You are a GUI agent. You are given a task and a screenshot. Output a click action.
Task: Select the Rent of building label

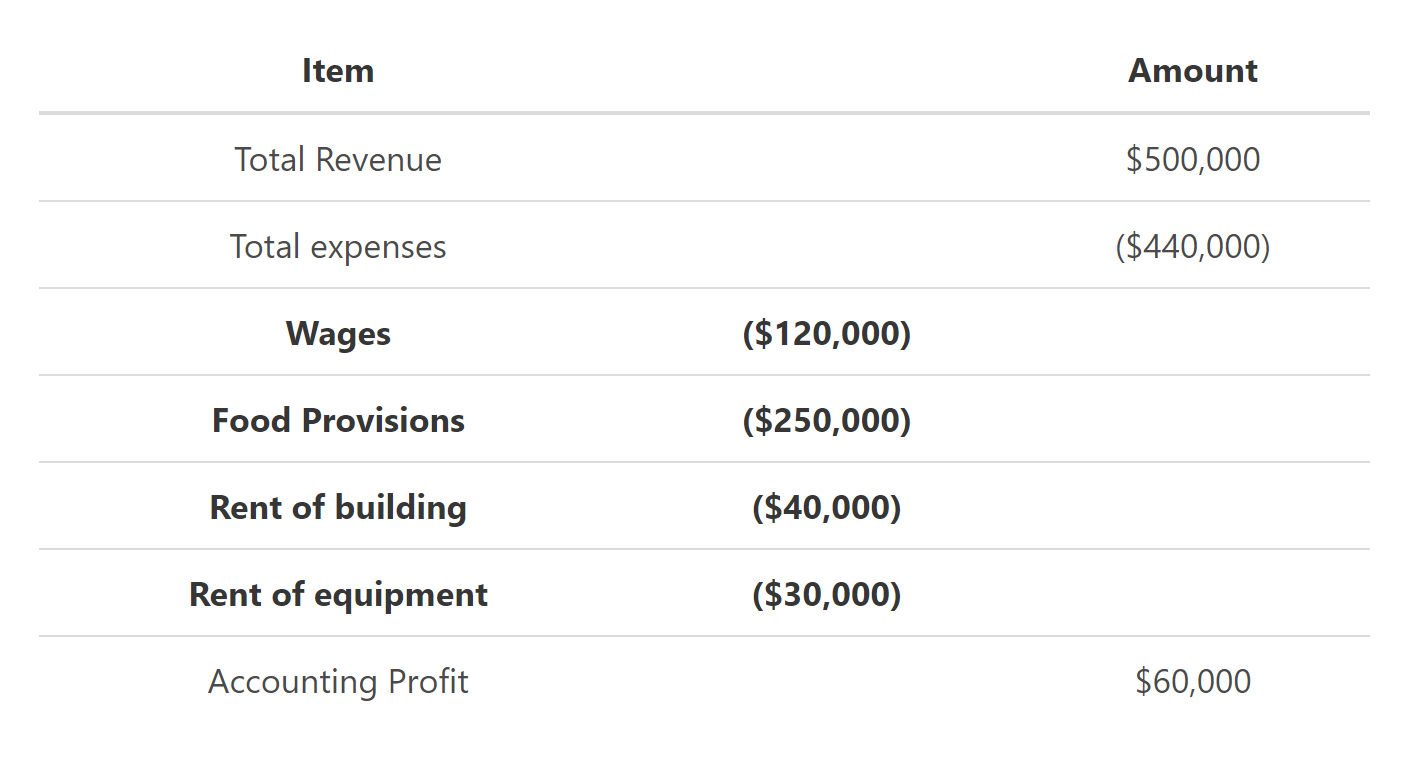pyautogui.click(x=338, y=508)
